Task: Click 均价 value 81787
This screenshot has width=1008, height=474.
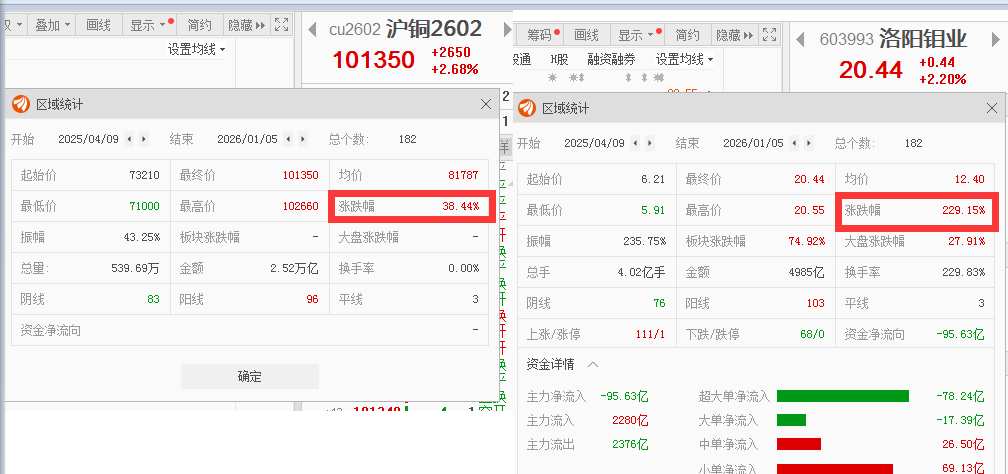Action: pyautogui.click(x=464, y=175)
